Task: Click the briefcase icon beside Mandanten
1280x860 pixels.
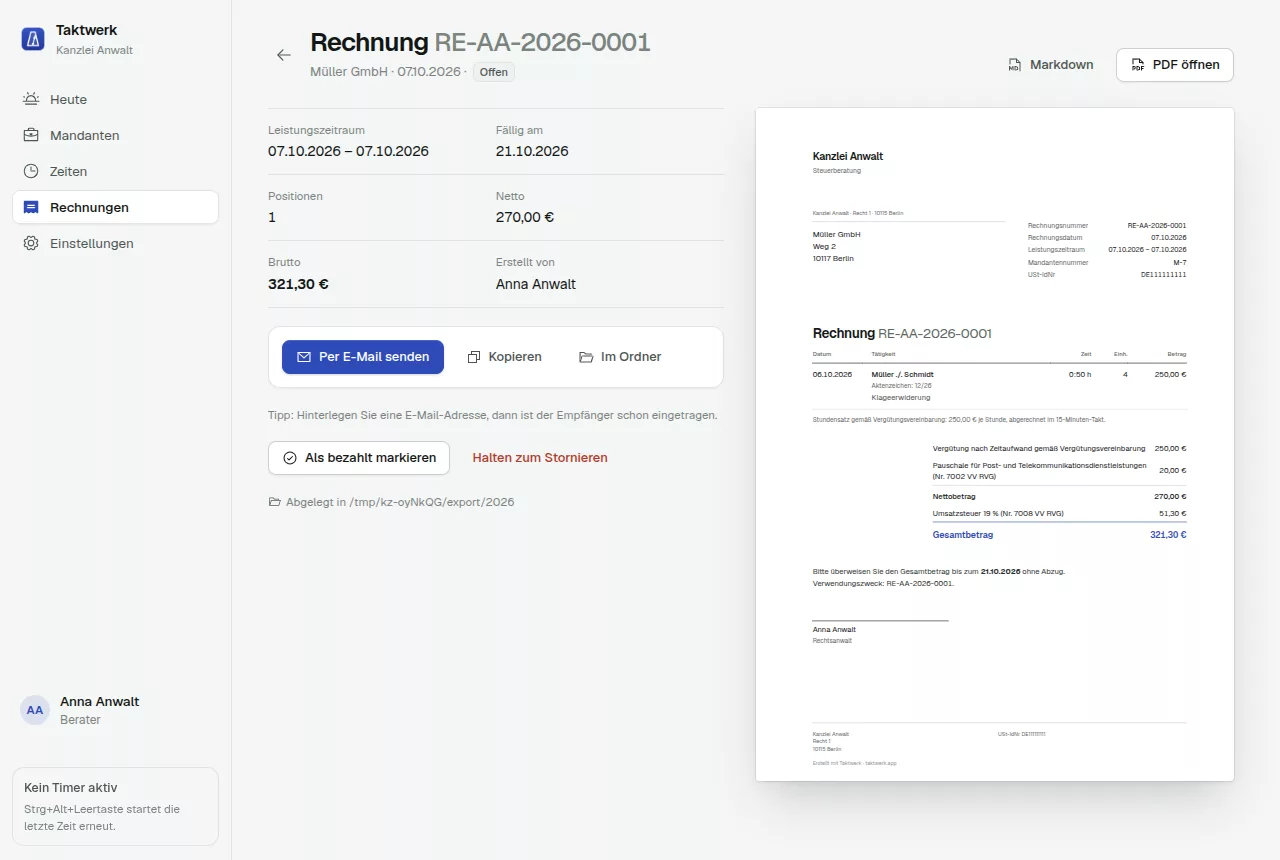Action: tap(31, 135)
